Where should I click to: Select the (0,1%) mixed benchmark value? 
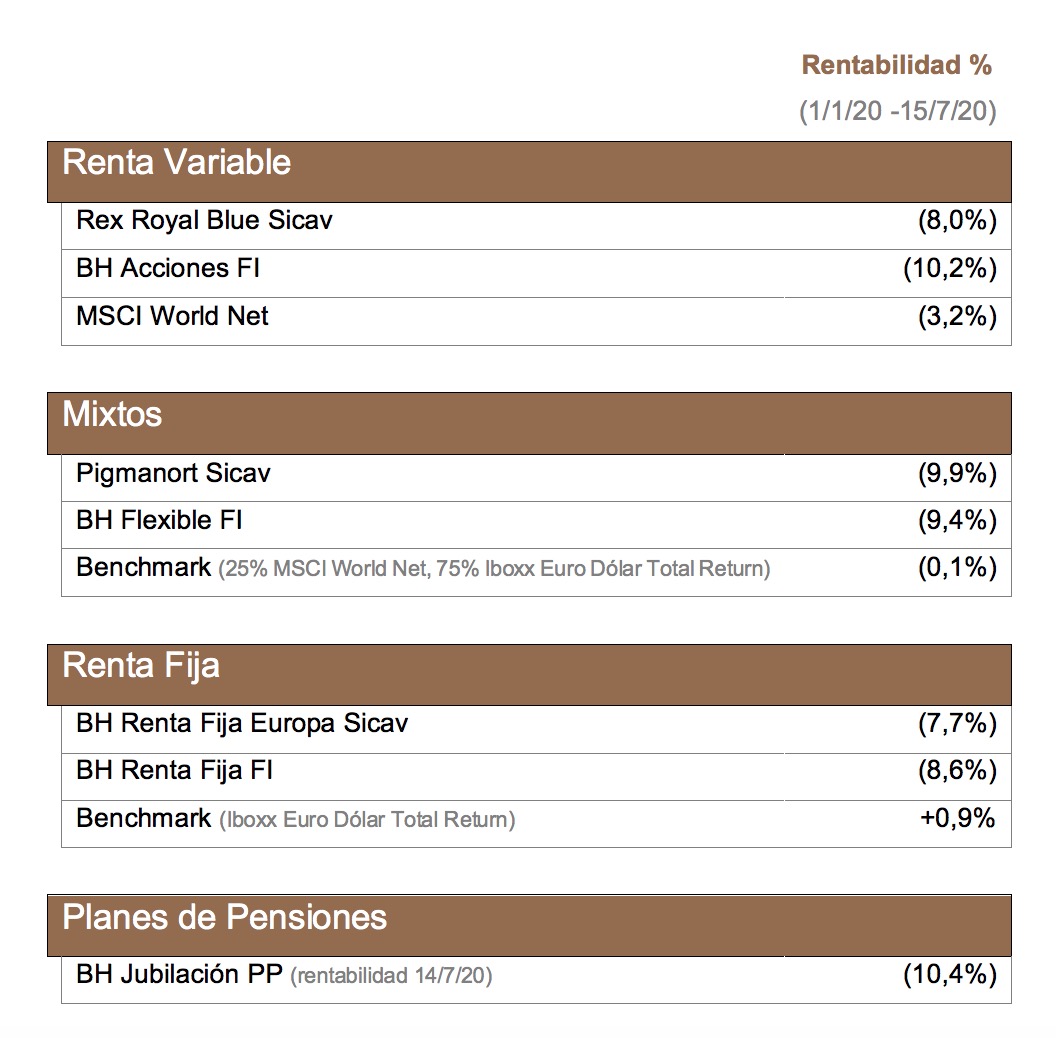click(957, 568)
